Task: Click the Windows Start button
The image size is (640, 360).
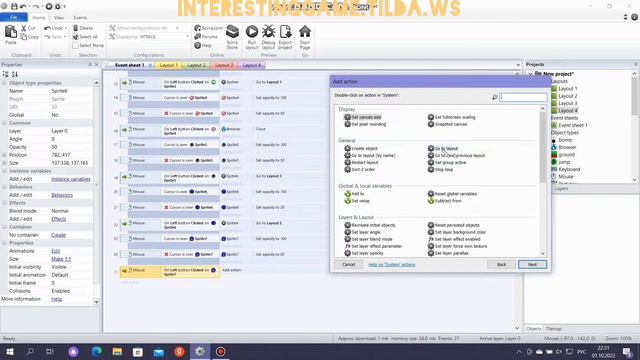Action: point(9,351)
